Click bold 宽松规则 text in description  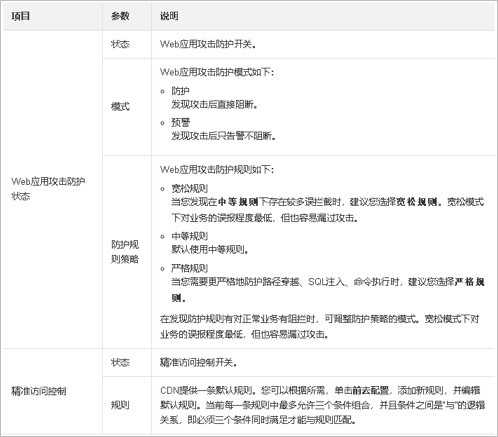(417, 202)
